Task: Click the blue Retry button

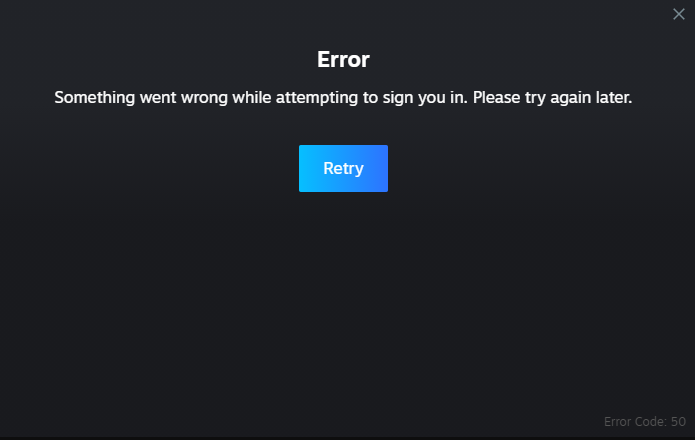Action: click(343, 168)
